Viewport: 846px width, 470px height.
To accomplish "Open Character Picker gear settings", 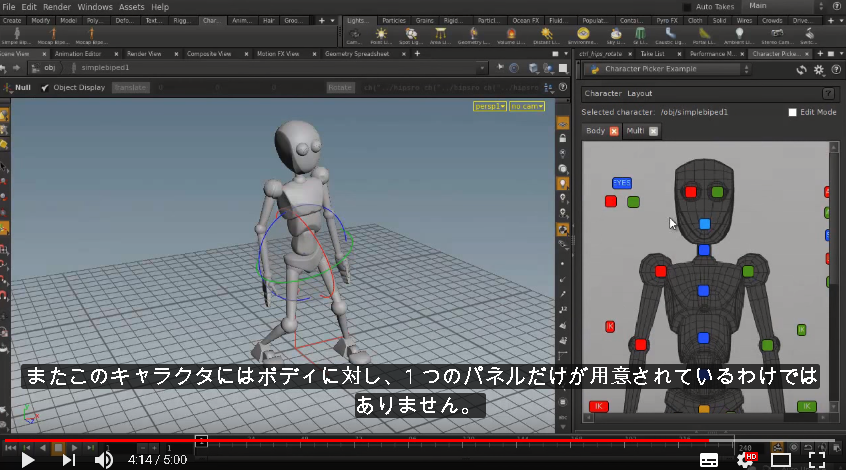I will click(x=819, y=70).
